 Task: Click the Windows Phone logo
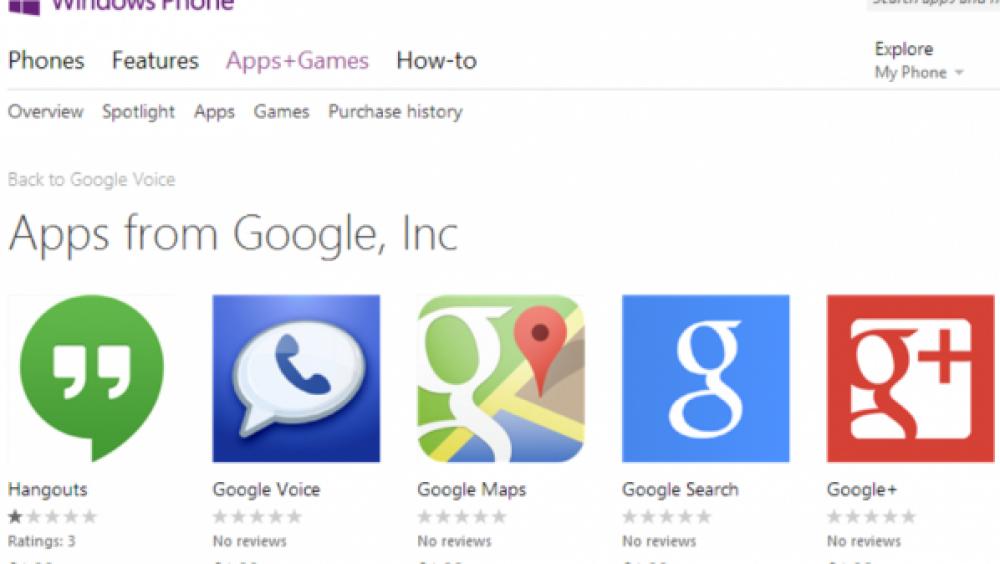click(24, 6)
